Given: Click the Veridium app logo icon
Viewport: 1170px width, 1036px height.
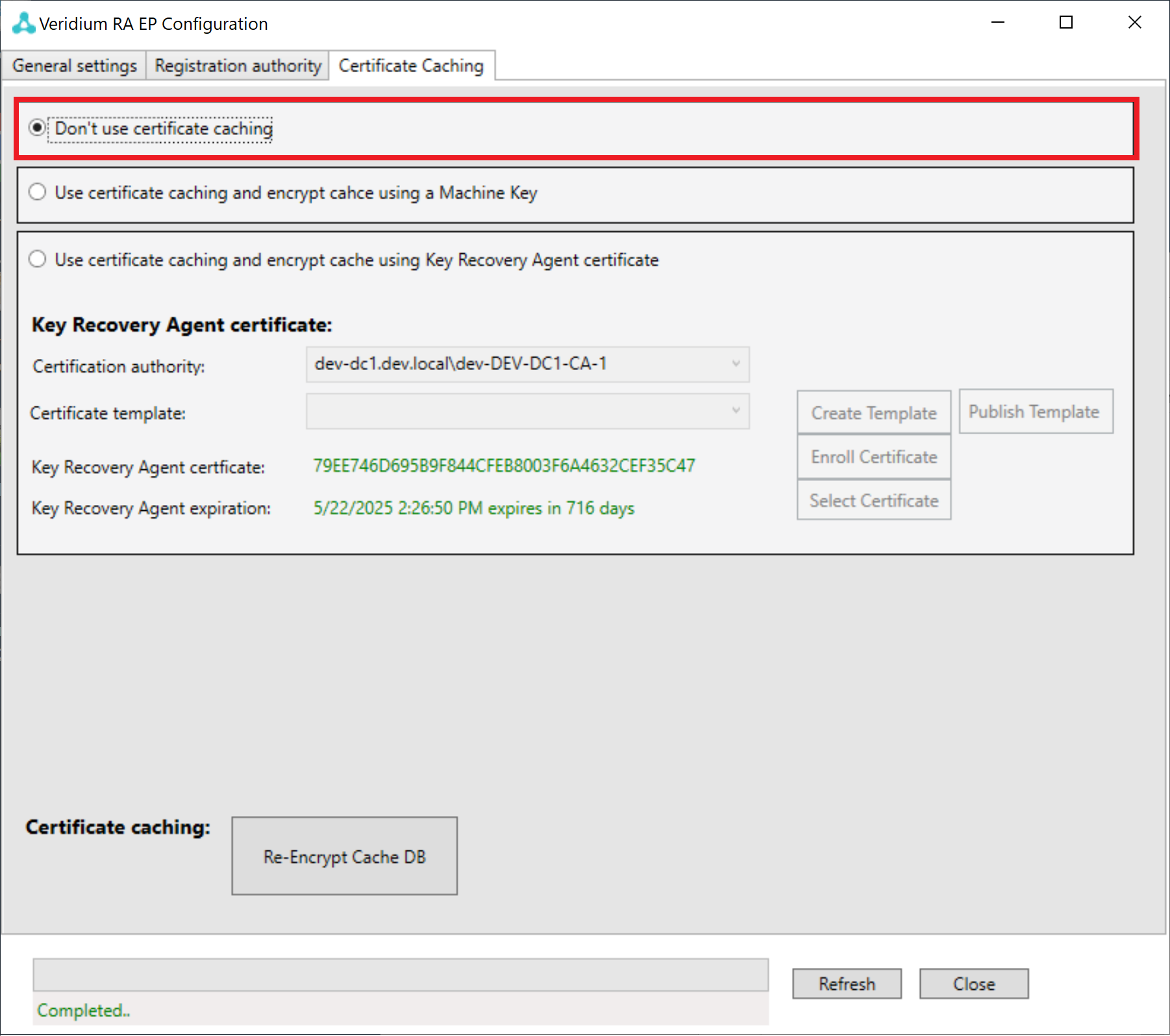Looking at the screenshot, I should coord(23,23).
